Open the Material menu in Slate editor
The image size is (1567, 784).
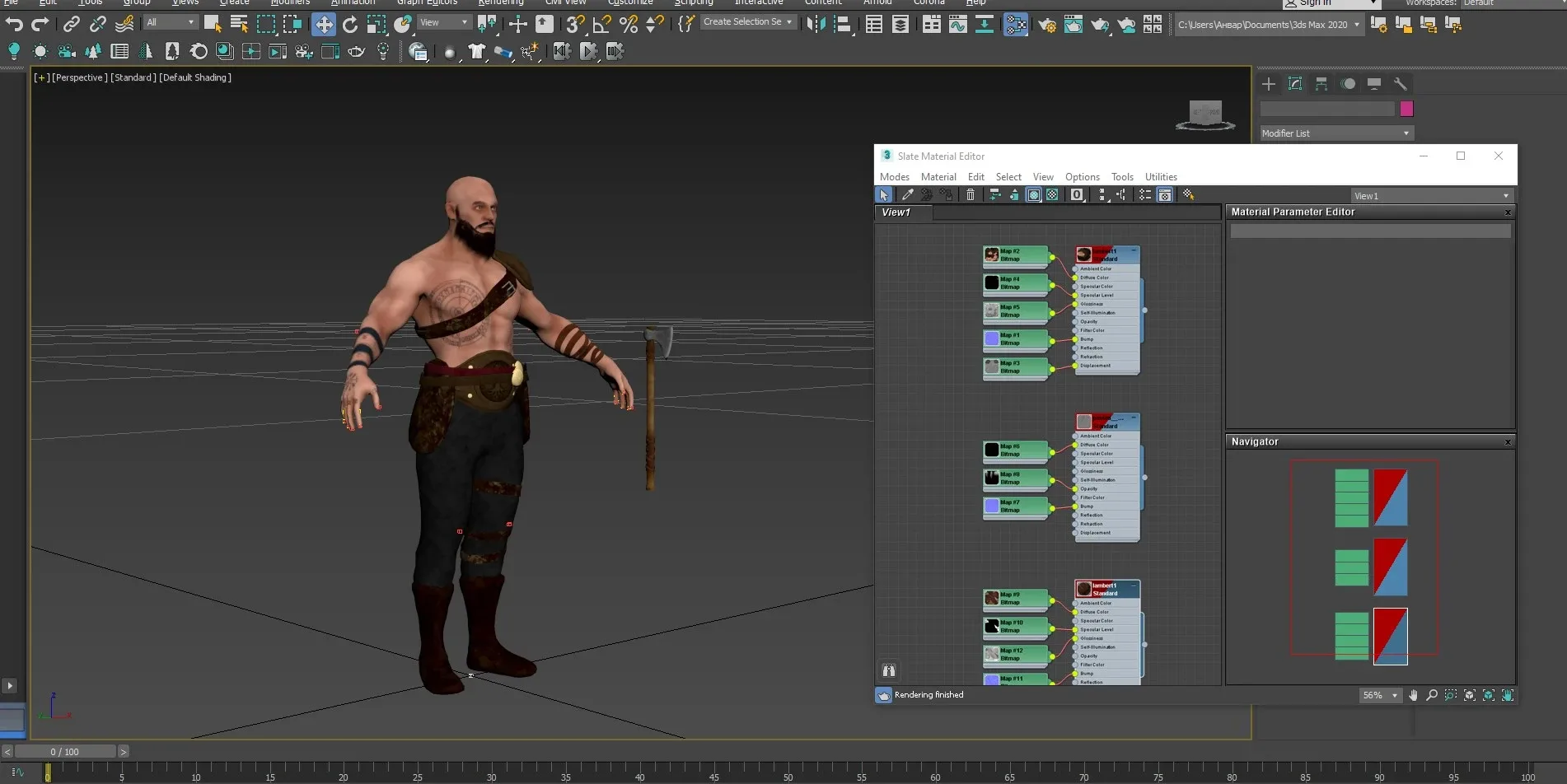(938, 177)
